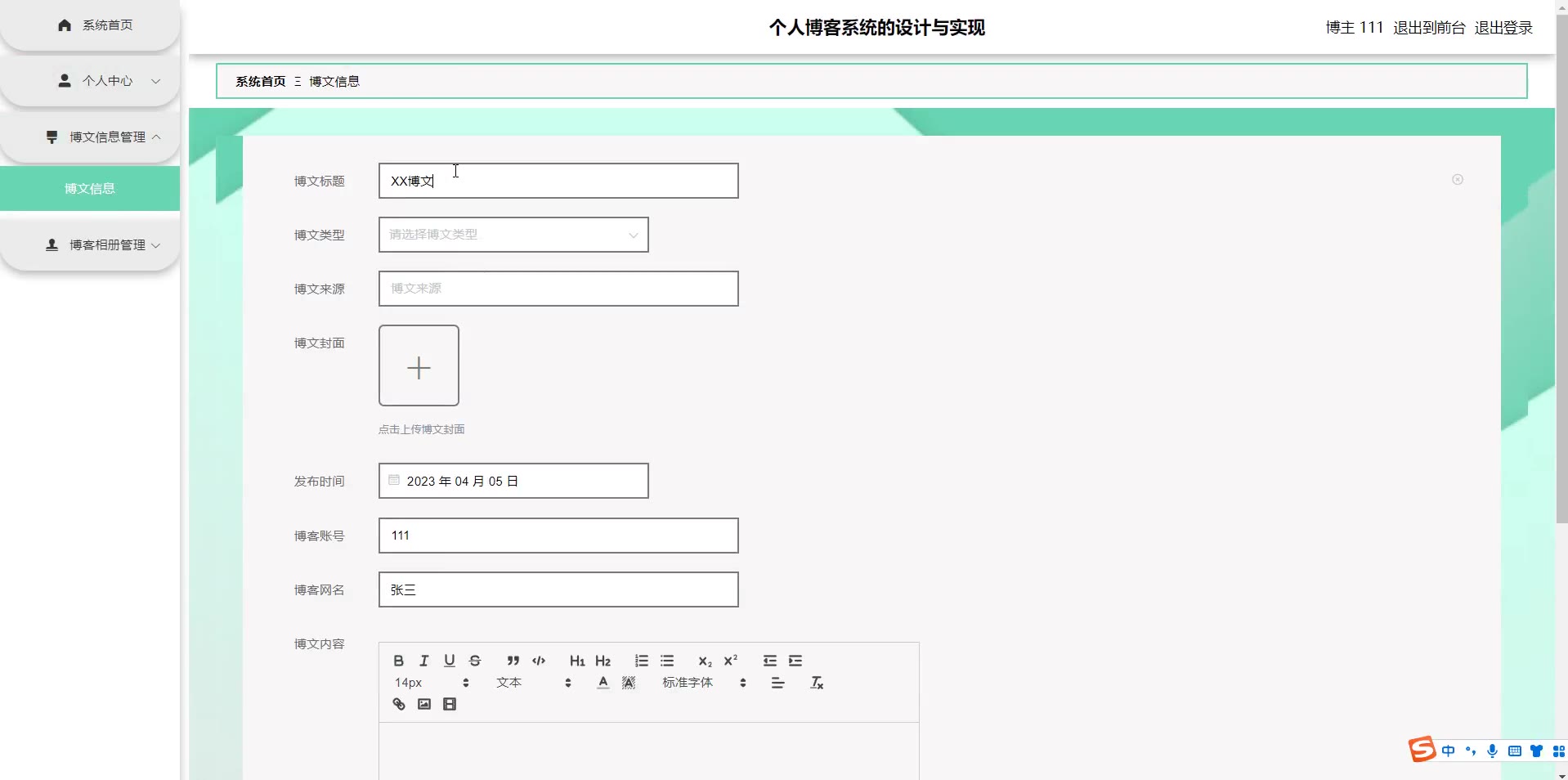1568x780 pixels.
Task: Expand the 博客相册管理 sidebar menu
Action: pyautogui.click(x=90, y=244)
